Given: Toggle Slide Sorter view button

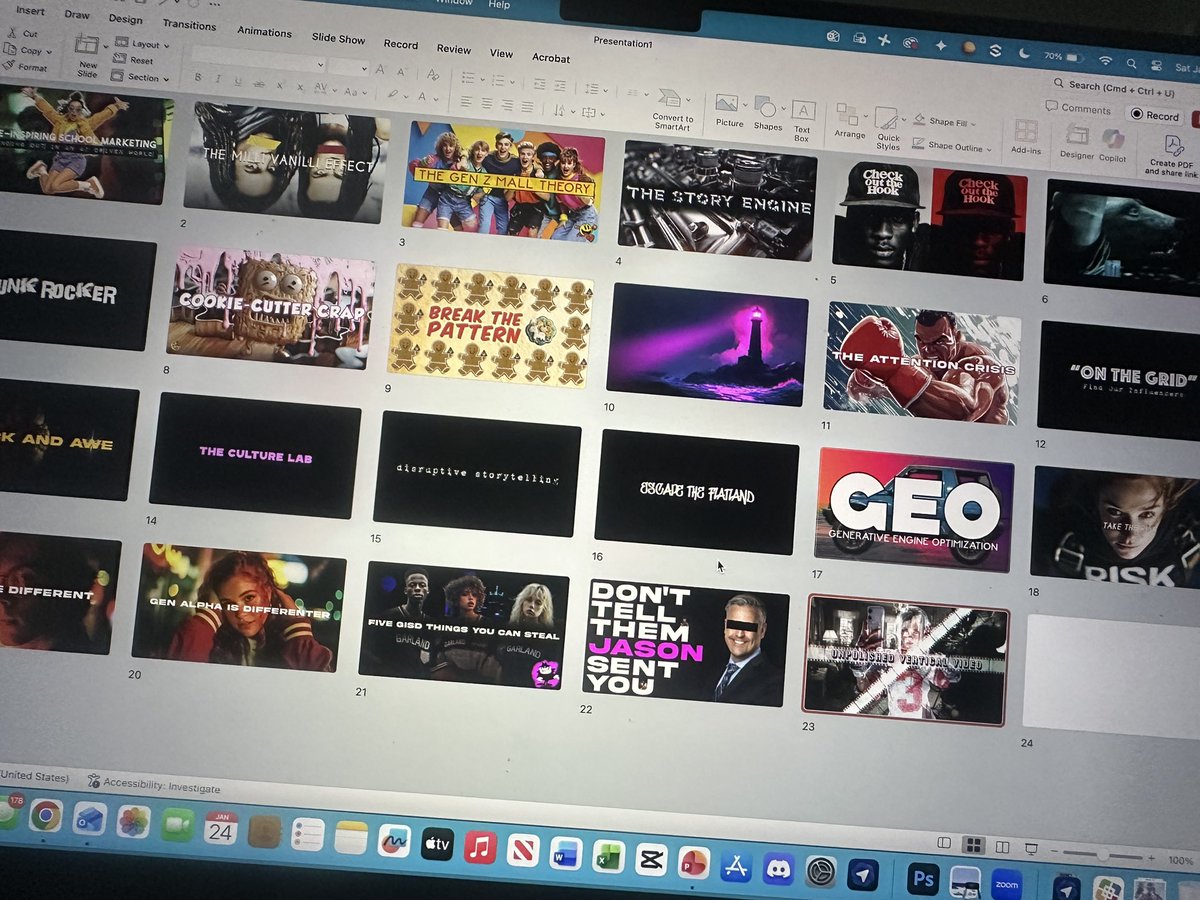Looking at the screenshot, I should (x=974, y=845).
